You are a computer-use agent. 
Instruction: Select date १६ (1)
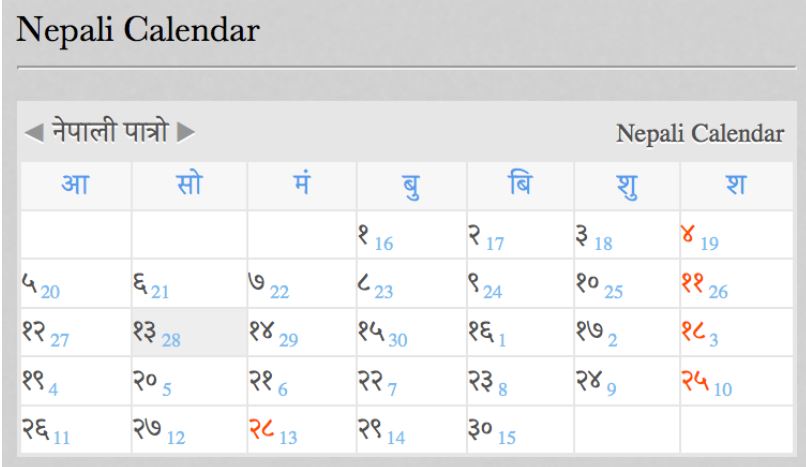tap(520, 332)
